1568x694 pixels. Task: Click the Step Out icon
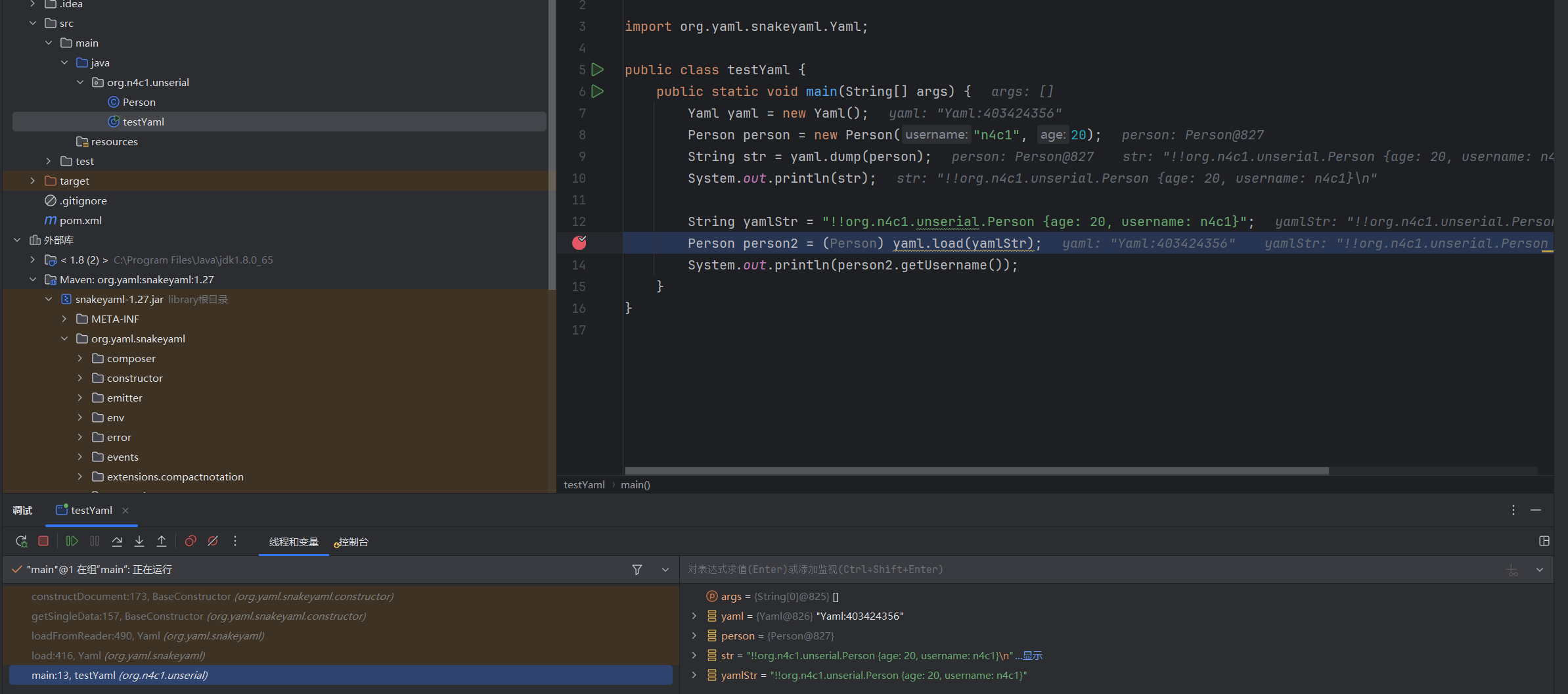pos(162,541)
